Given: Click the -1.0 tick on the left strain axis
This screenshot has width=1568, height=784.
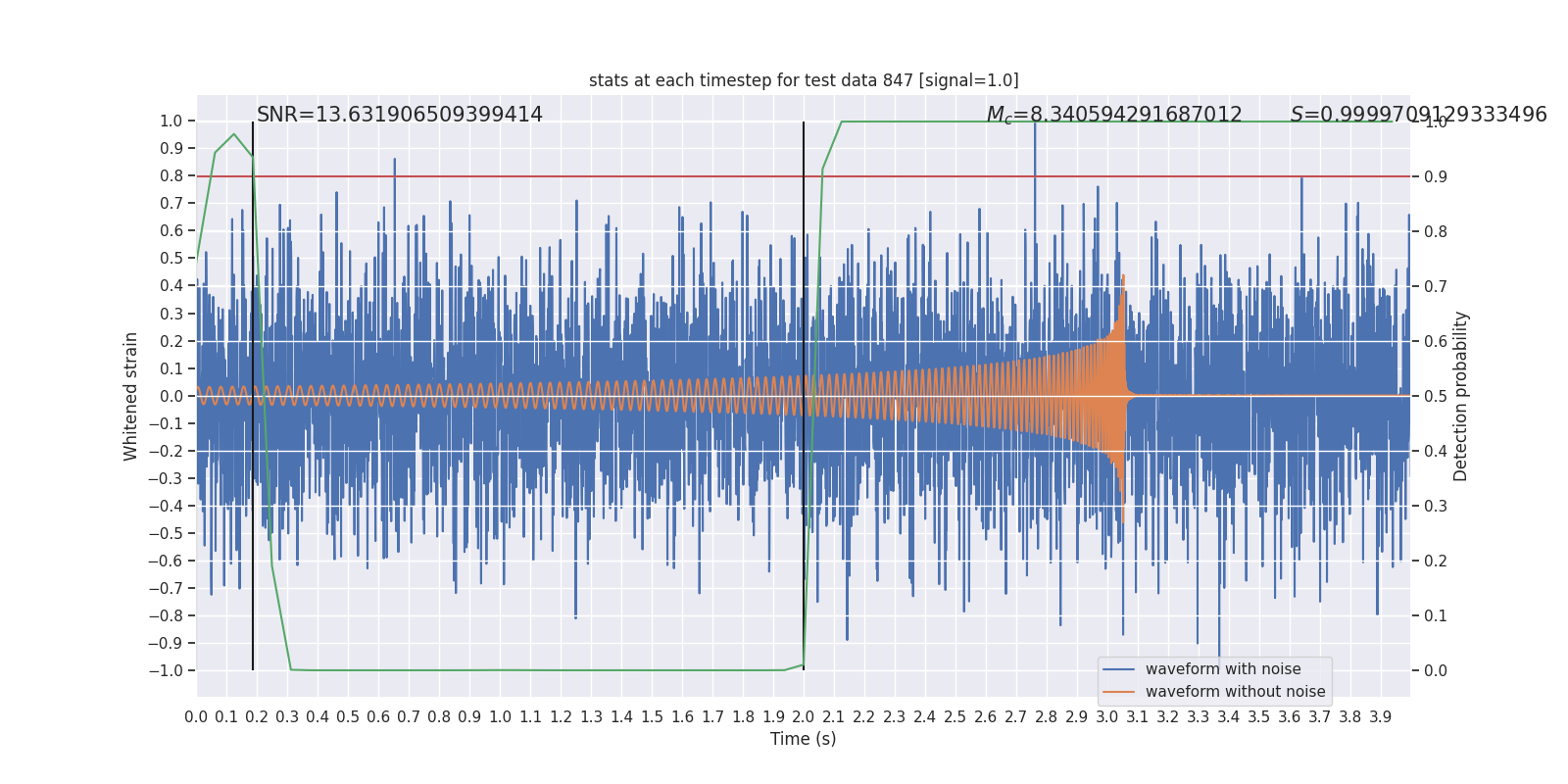Looking at the screenshot, I should pyautogui.click(x=166, y=670).
